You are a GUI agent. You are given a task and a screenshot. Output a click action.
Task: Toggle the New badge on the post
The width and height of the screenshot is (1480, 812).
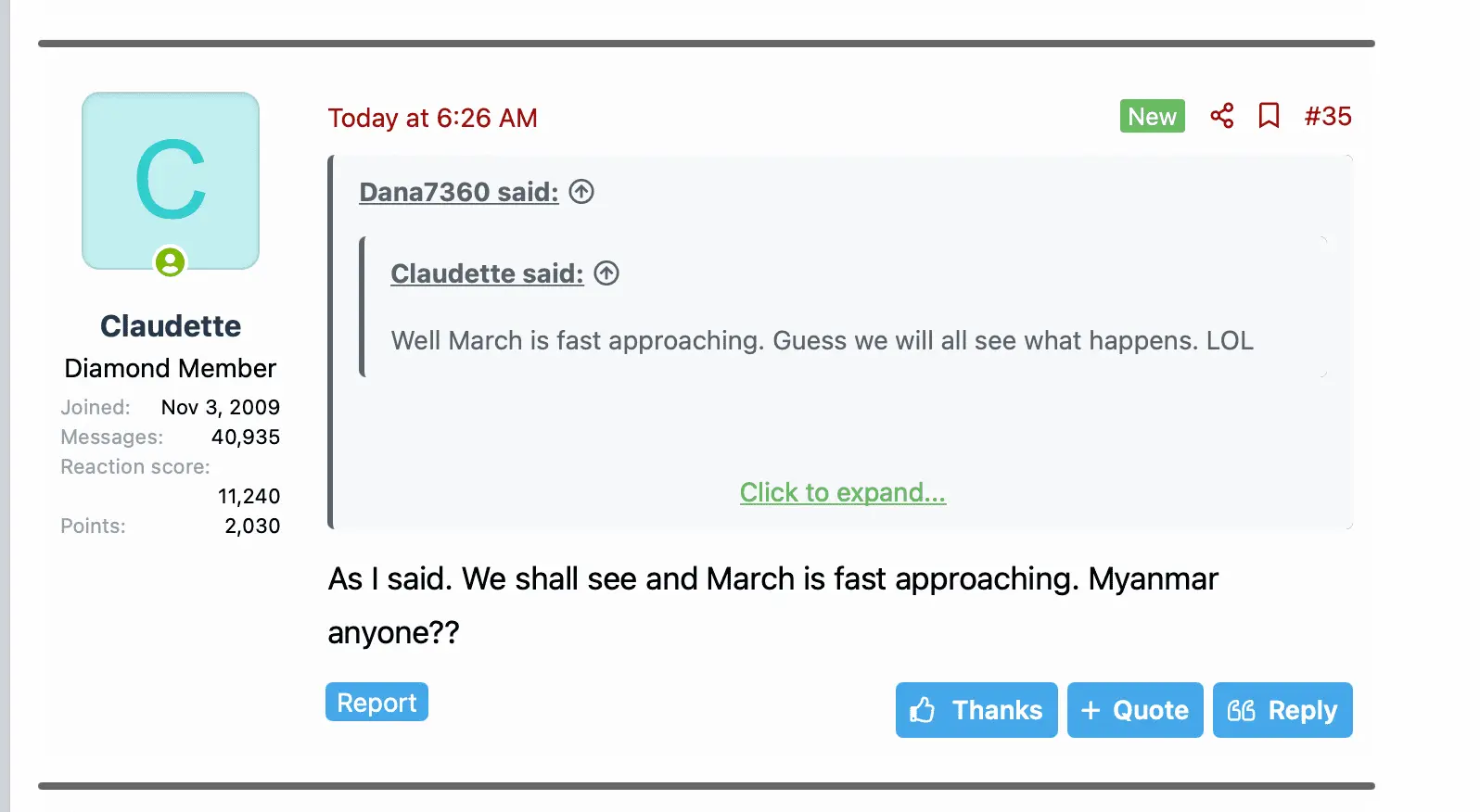pos(1152,116)
